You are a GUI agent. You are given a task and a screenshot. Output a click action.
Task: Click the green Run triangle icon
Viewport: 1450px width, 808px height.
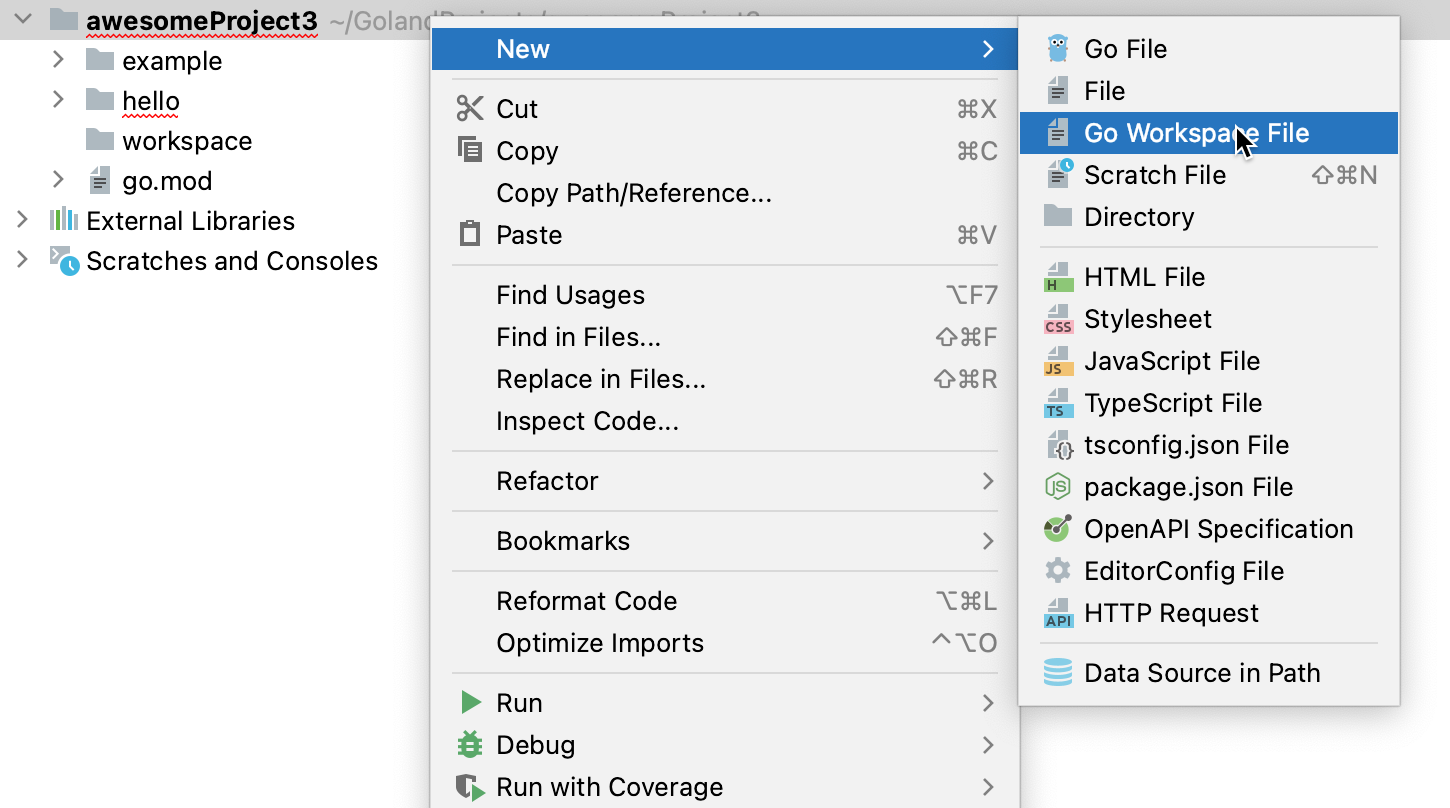470,702
